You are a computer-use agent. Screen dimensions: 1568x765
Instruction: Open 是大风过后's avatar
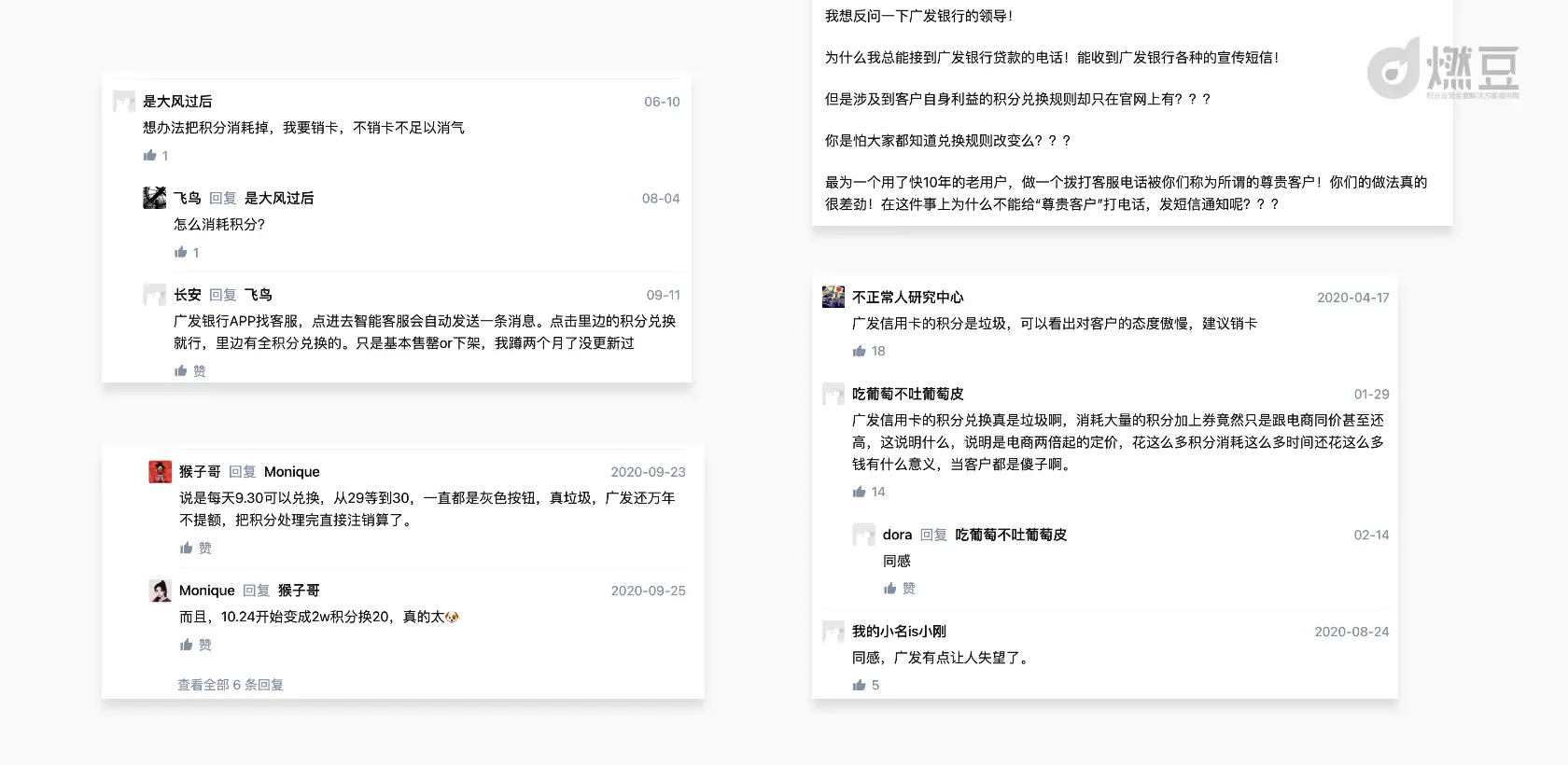124,102
